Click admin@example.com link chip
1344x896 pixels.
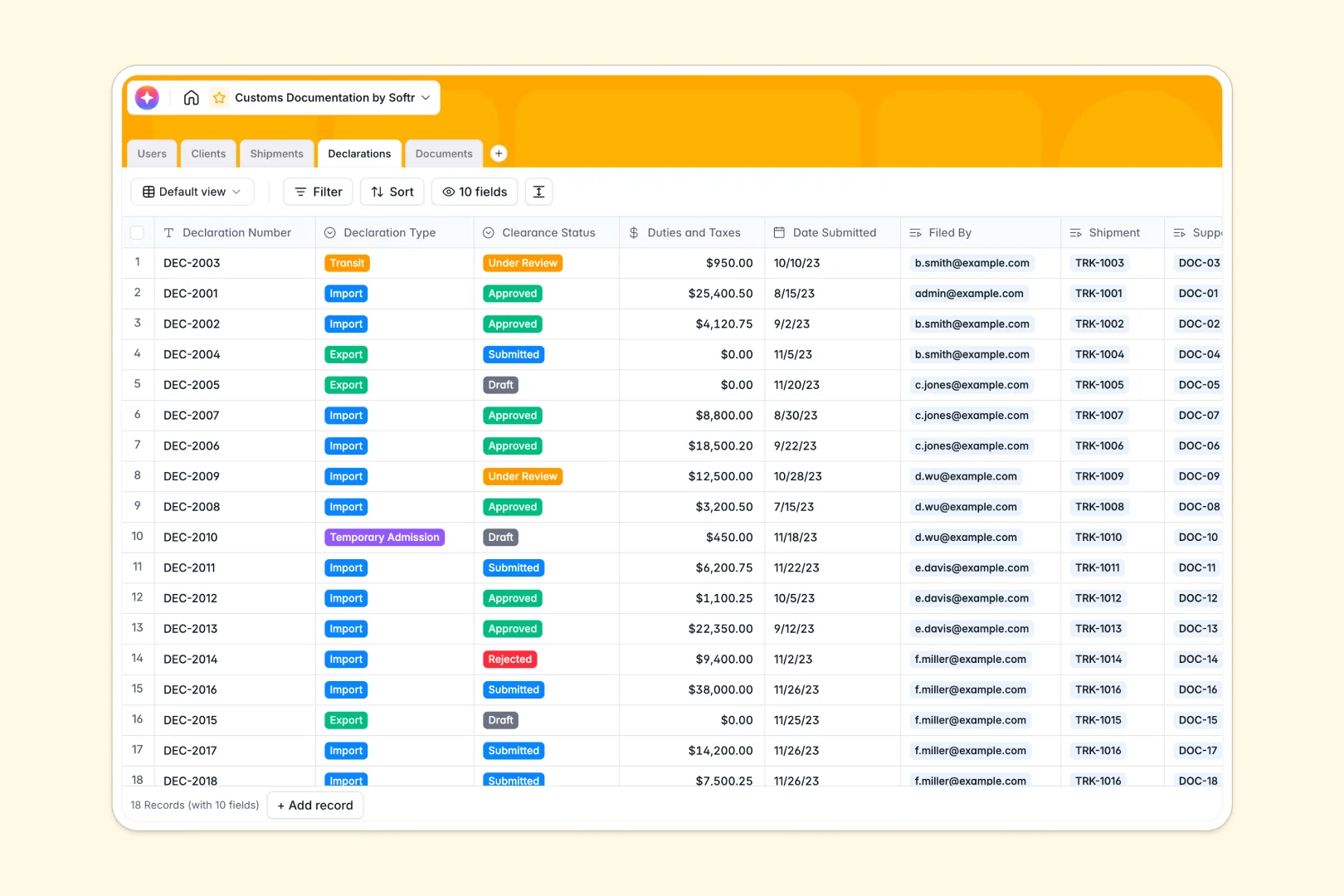969,294
